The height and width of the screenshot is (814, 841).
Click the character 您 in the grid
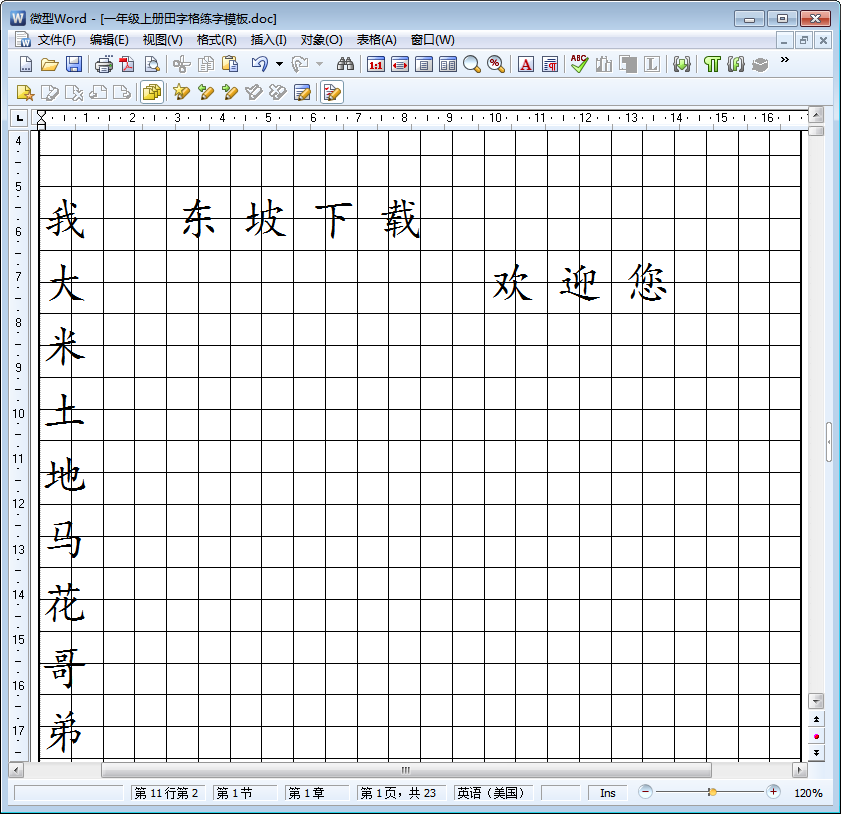tap(647, 282)
